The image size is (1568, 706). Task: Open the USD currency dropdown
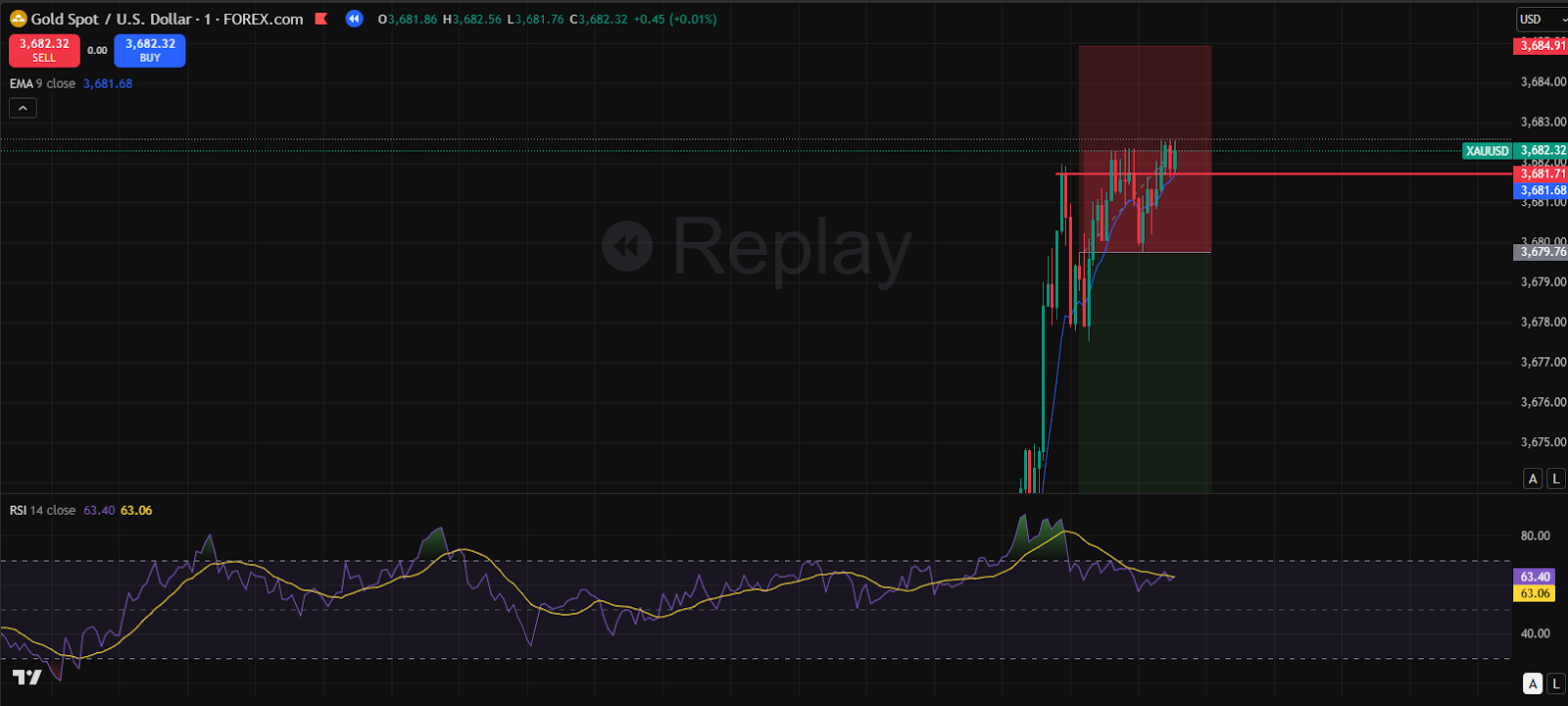pos(1541,19)
